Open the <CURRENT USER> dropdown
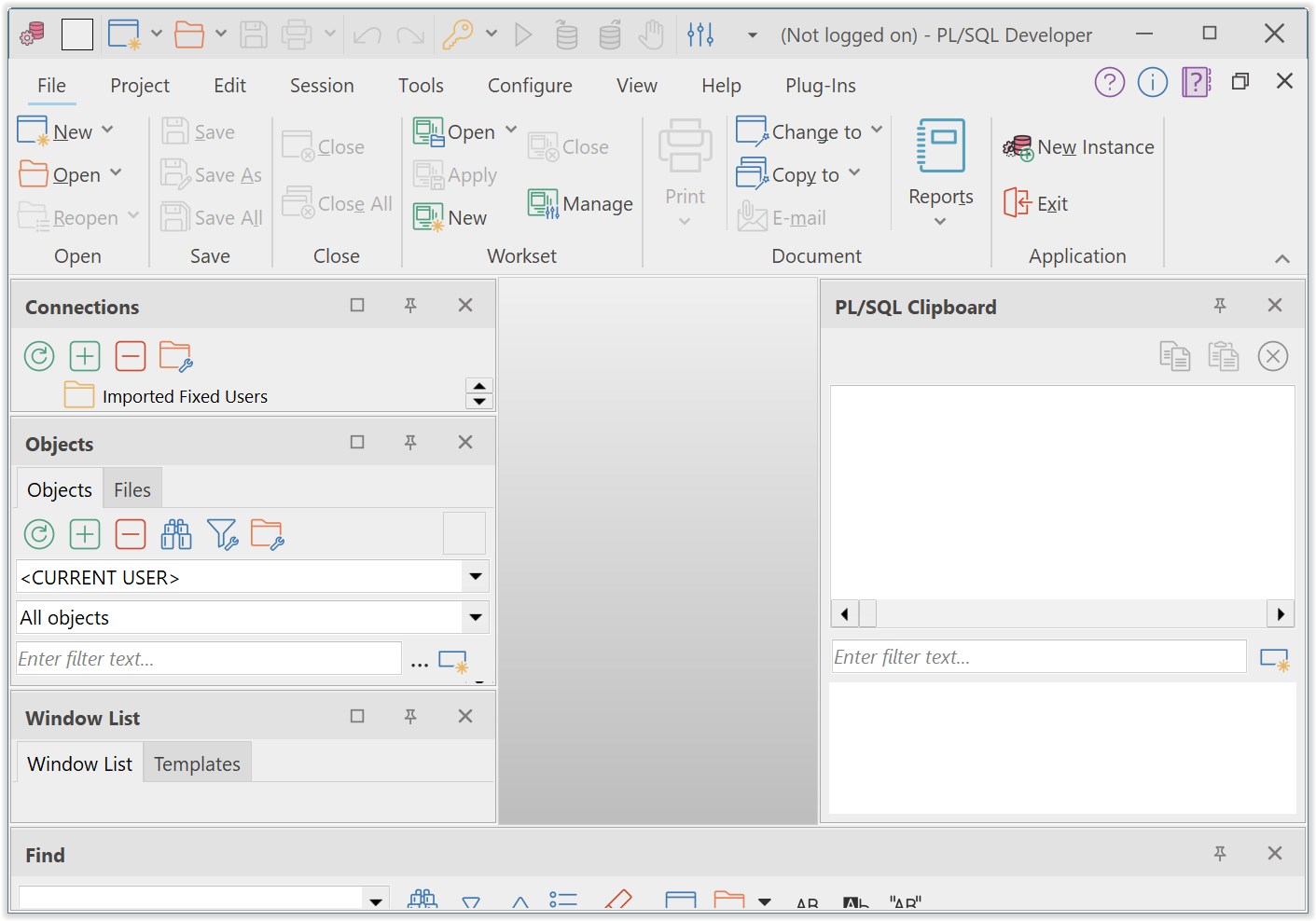 point(476,576)
